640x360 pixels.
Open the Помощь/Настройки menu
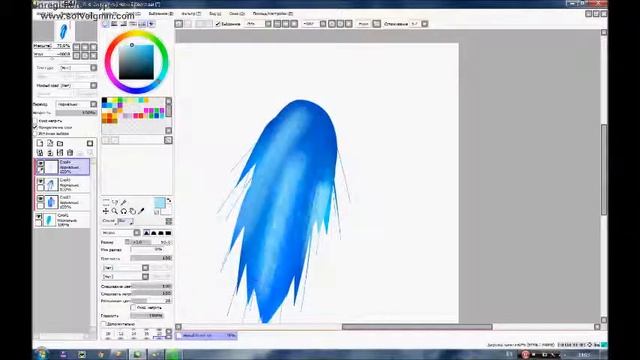pyautogui.click(x=272, y=13)
